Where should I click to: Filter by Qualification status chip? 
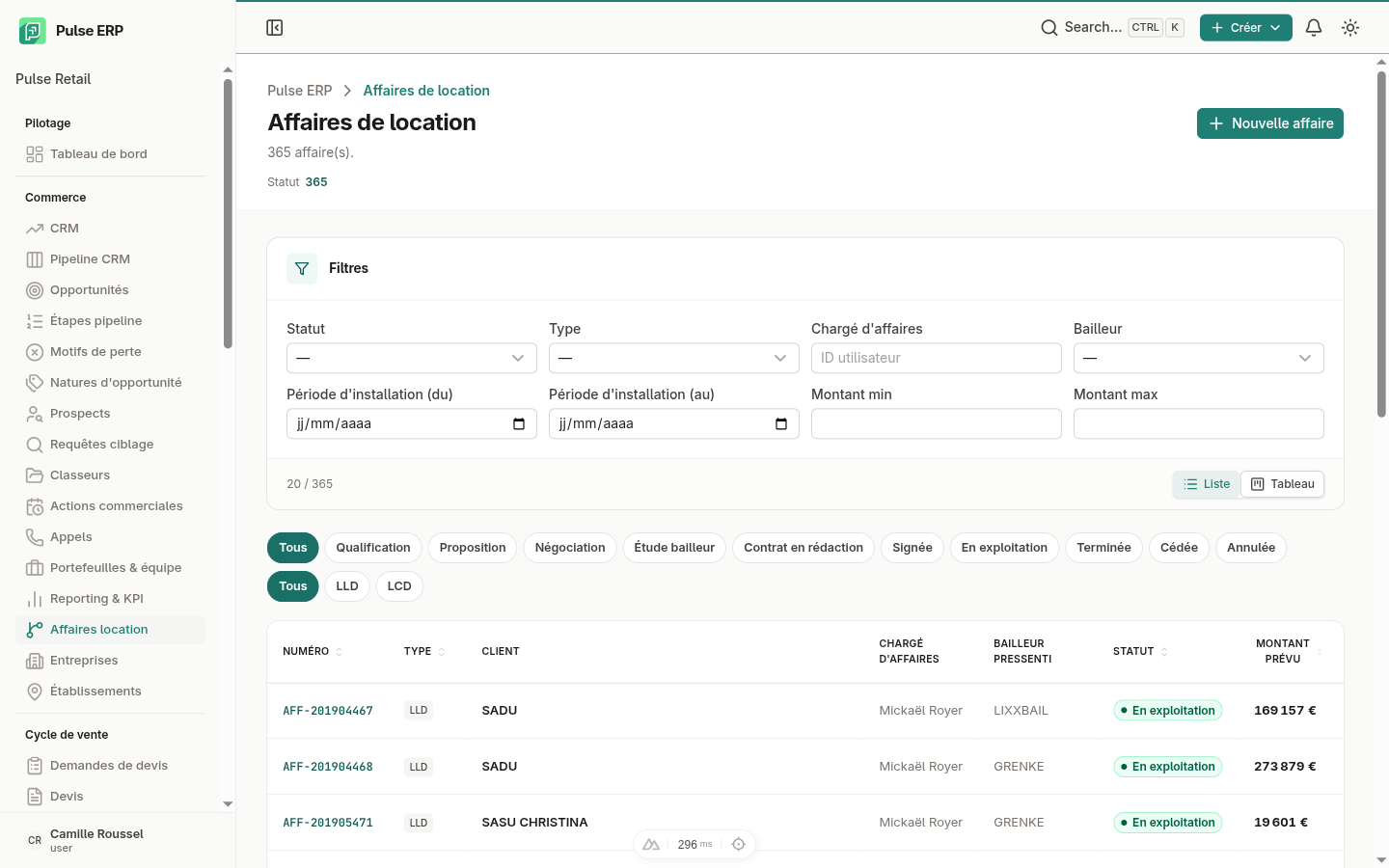(x=373, y=548)
